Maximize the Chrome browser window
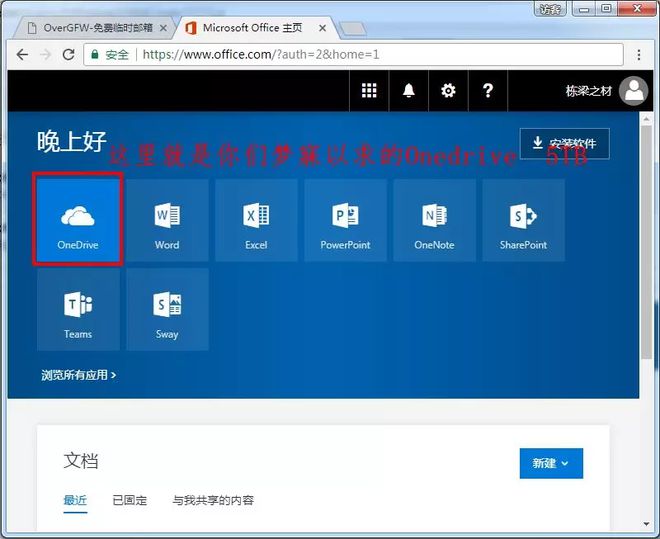The width and height of the screenshot is (660, 539). (606, 9)
